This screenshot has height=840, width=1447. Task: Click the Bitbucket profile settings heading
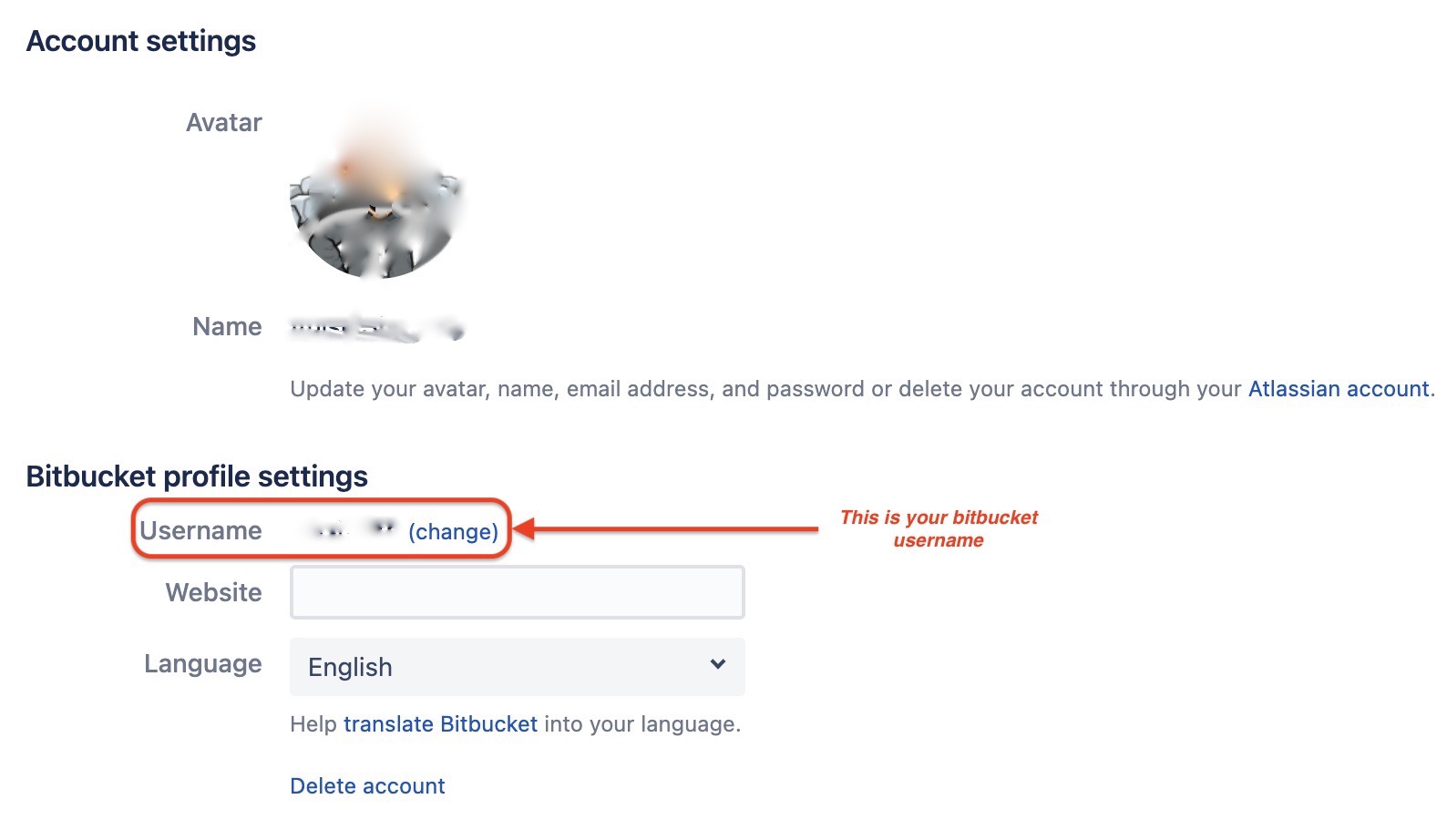coord(197,476)
